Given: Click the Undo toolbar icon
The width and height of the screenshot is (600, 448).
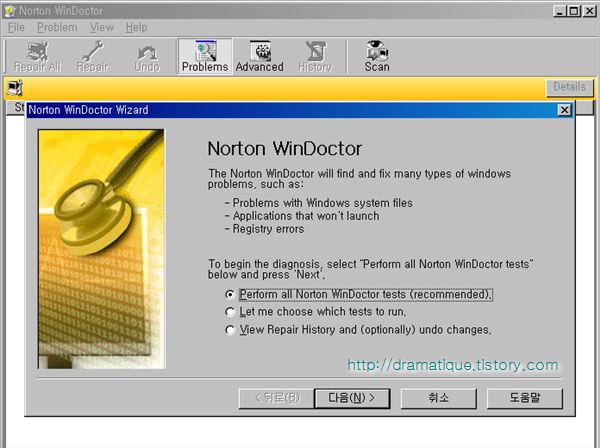Looking at the screenshot, I should (x=147, y=56).
